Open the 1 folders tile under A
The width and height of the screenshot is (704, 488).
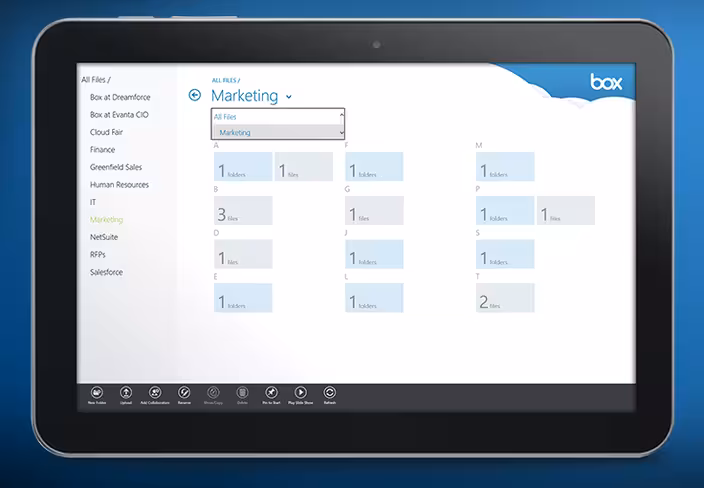(243, 167)
